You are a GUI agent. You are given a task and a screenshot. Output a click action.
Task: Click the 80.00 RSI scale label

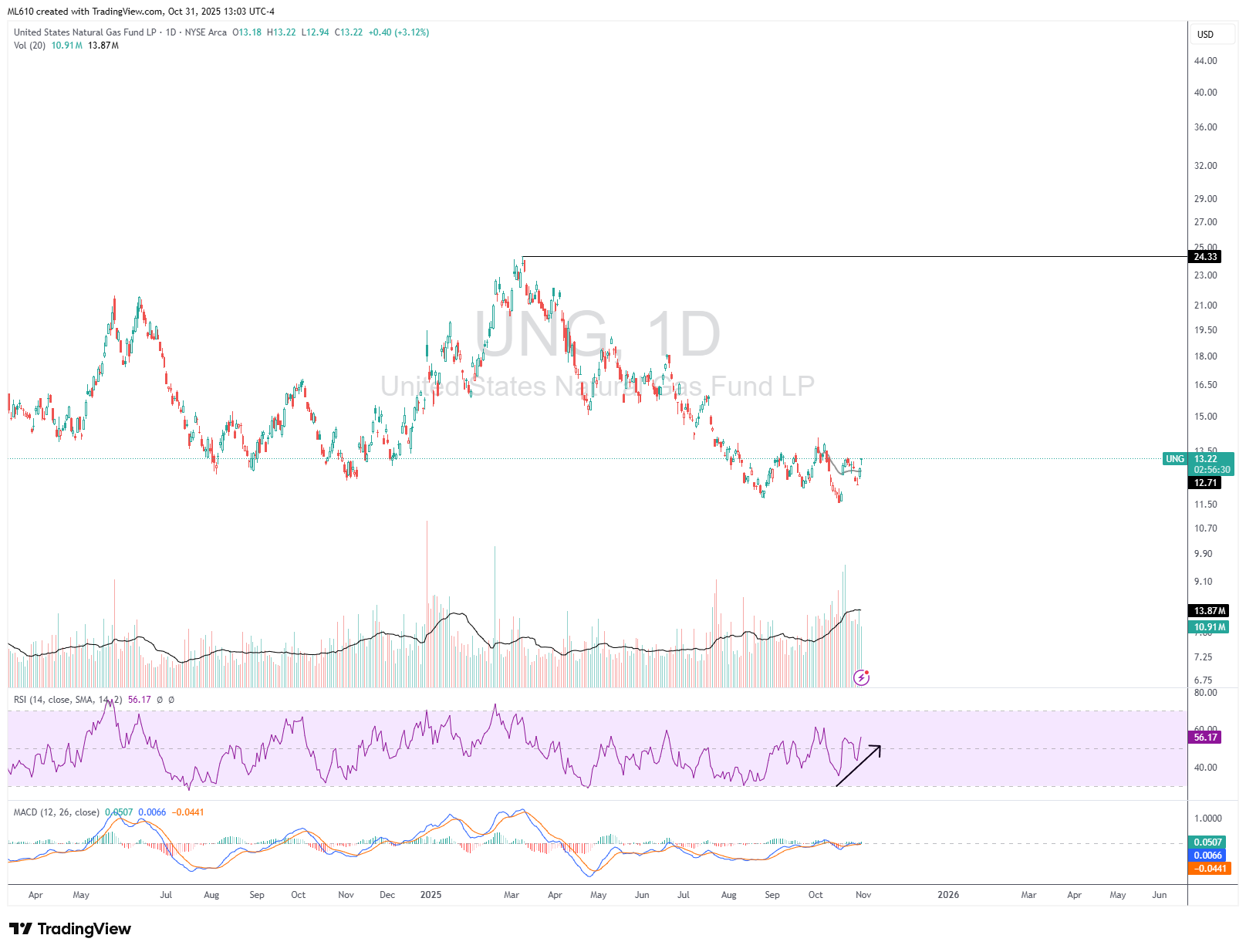[1205, 693]
